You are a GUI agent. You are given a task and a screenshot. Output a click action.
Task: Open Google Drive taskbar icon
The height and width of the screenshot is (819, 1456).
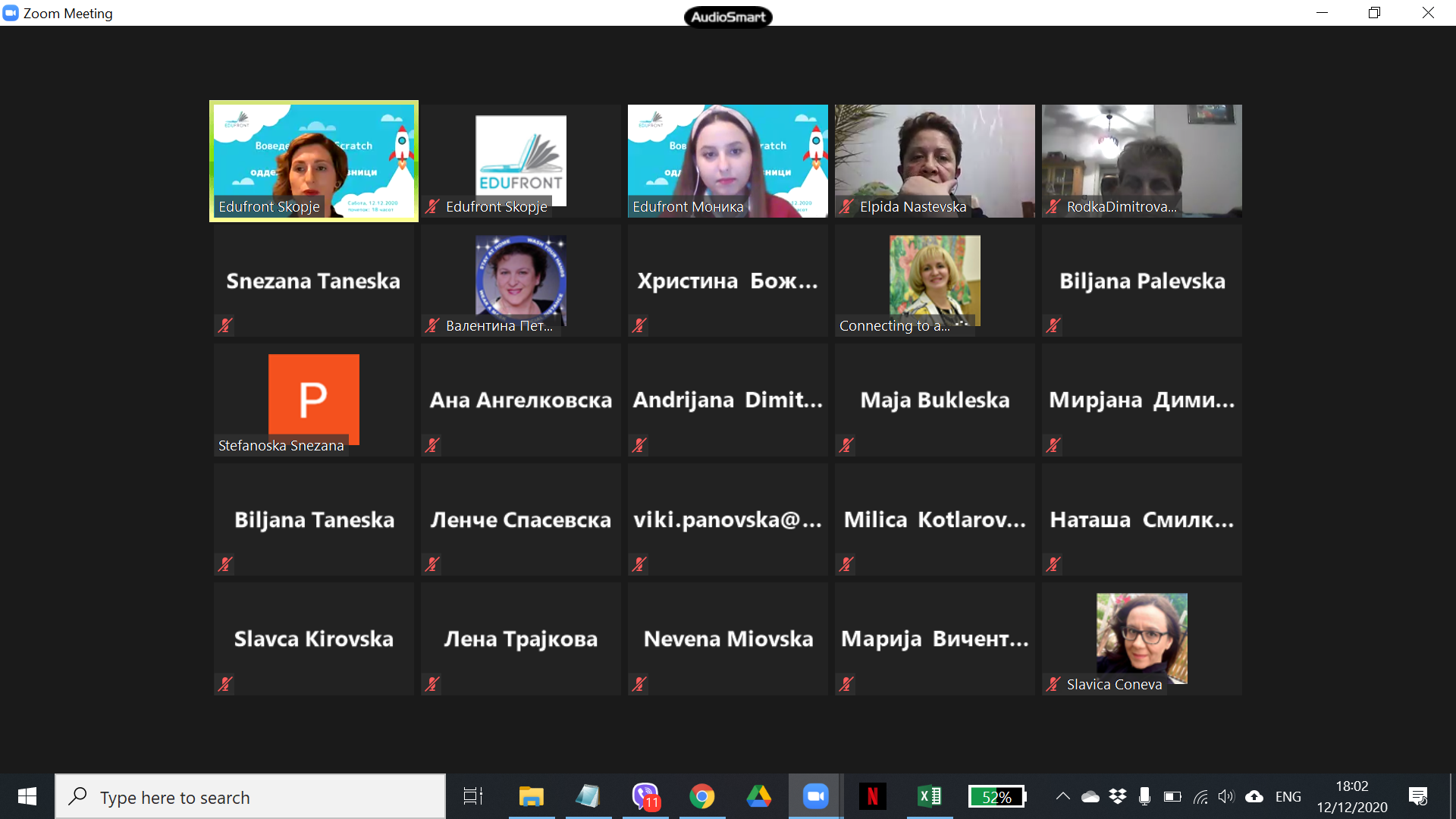coord(758,796)
